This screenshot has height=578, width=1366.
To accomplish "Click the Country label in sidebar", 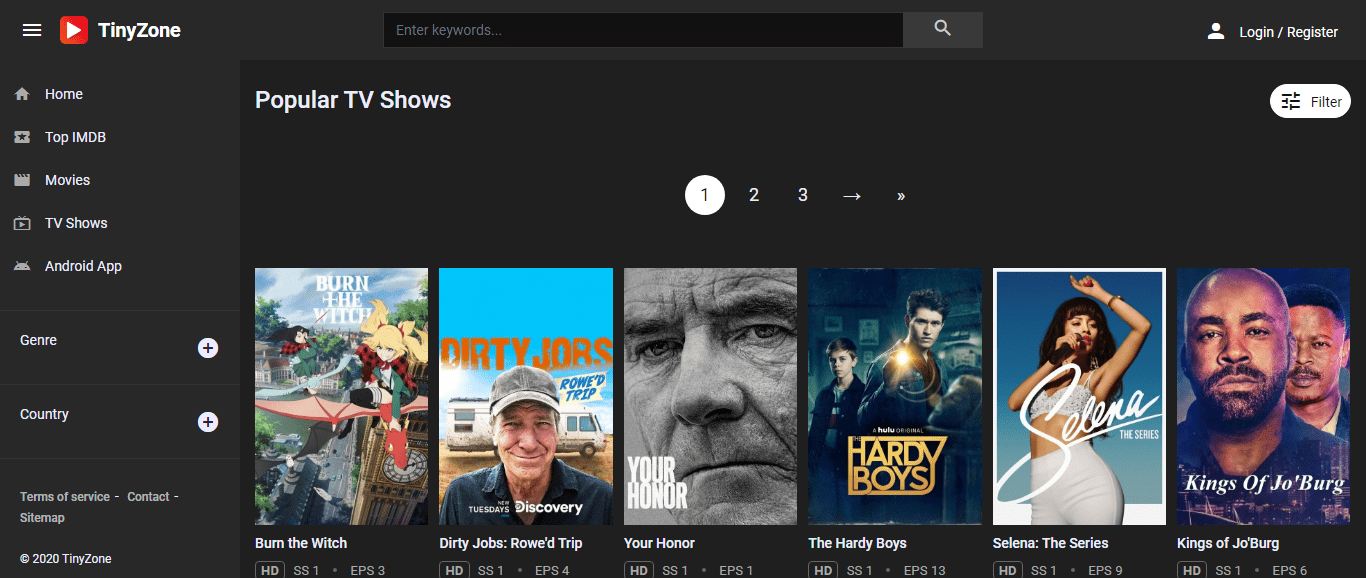I will point(44,414).
